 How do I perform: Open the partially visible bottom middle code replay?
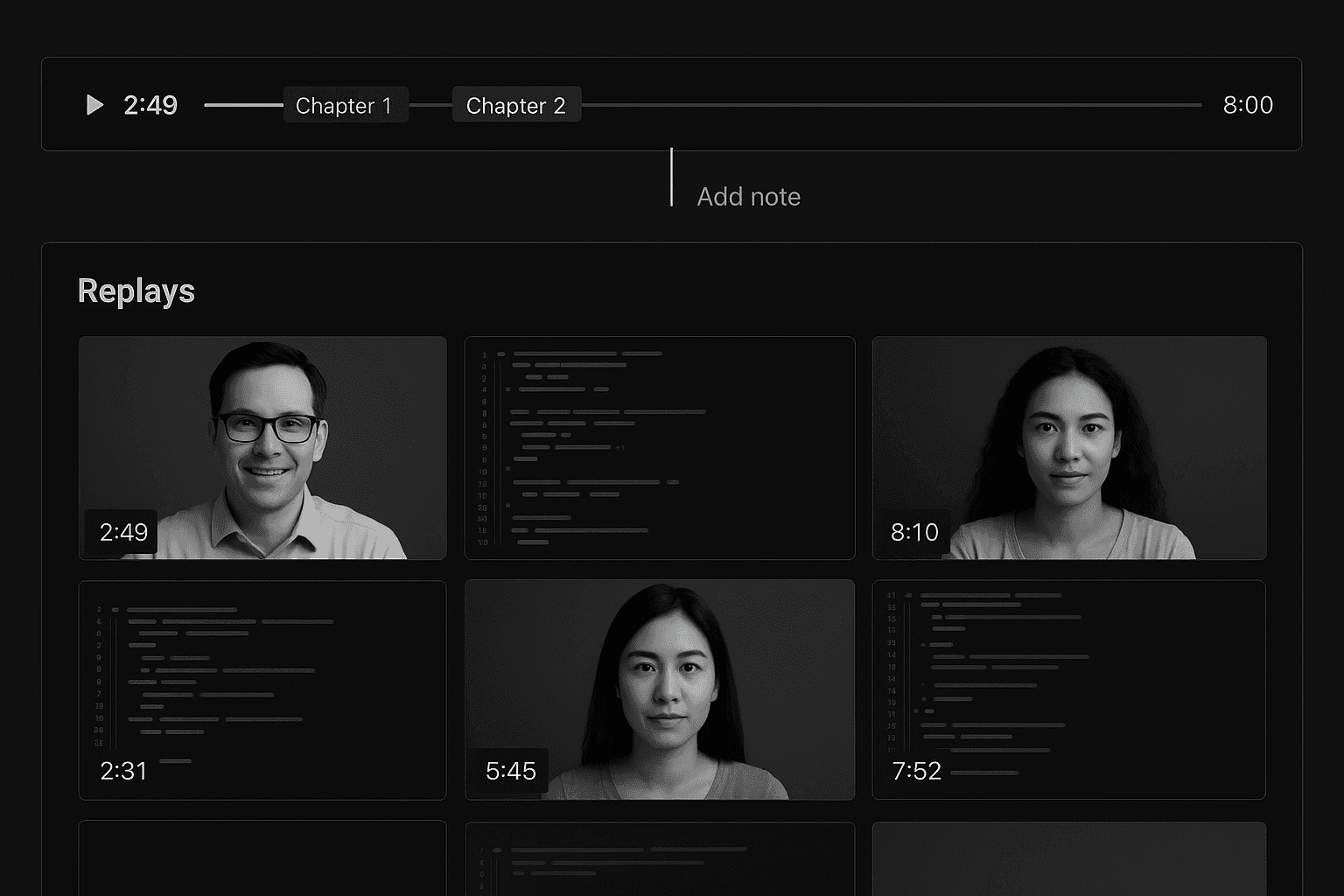coord(659,859)
